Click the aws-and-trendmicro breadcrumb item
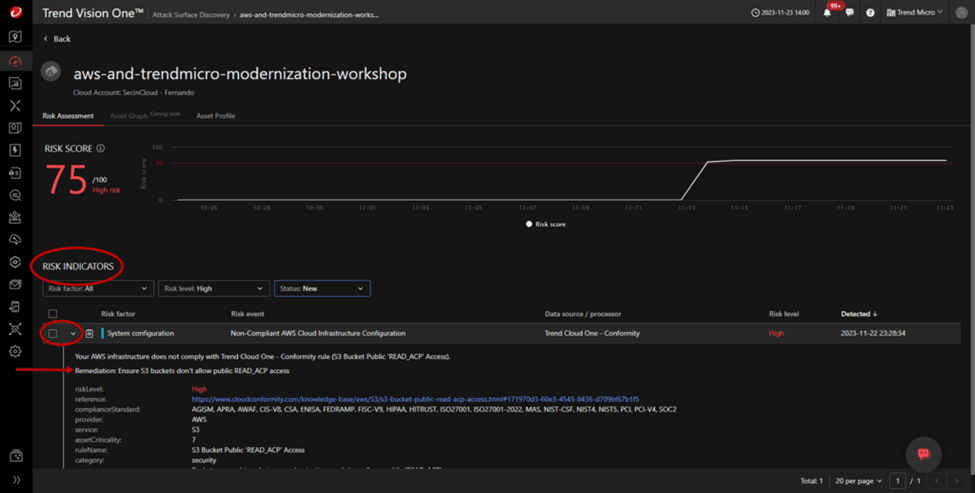975x493 pixels. (x=309, y=15)
